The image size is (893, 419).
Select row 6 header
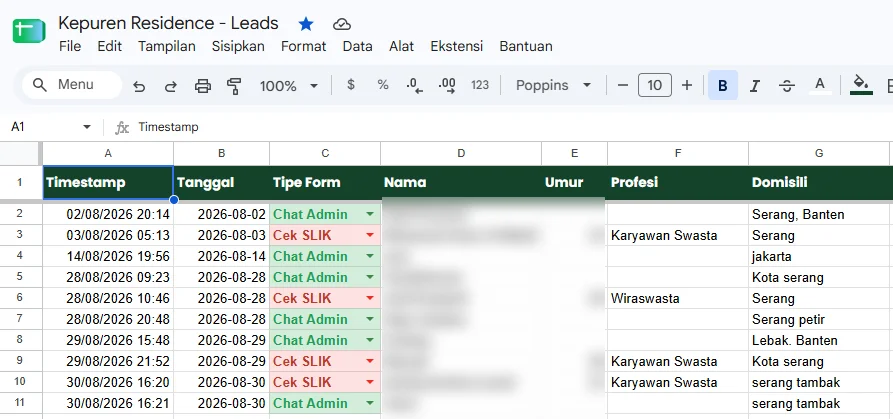tap(20, 298)
